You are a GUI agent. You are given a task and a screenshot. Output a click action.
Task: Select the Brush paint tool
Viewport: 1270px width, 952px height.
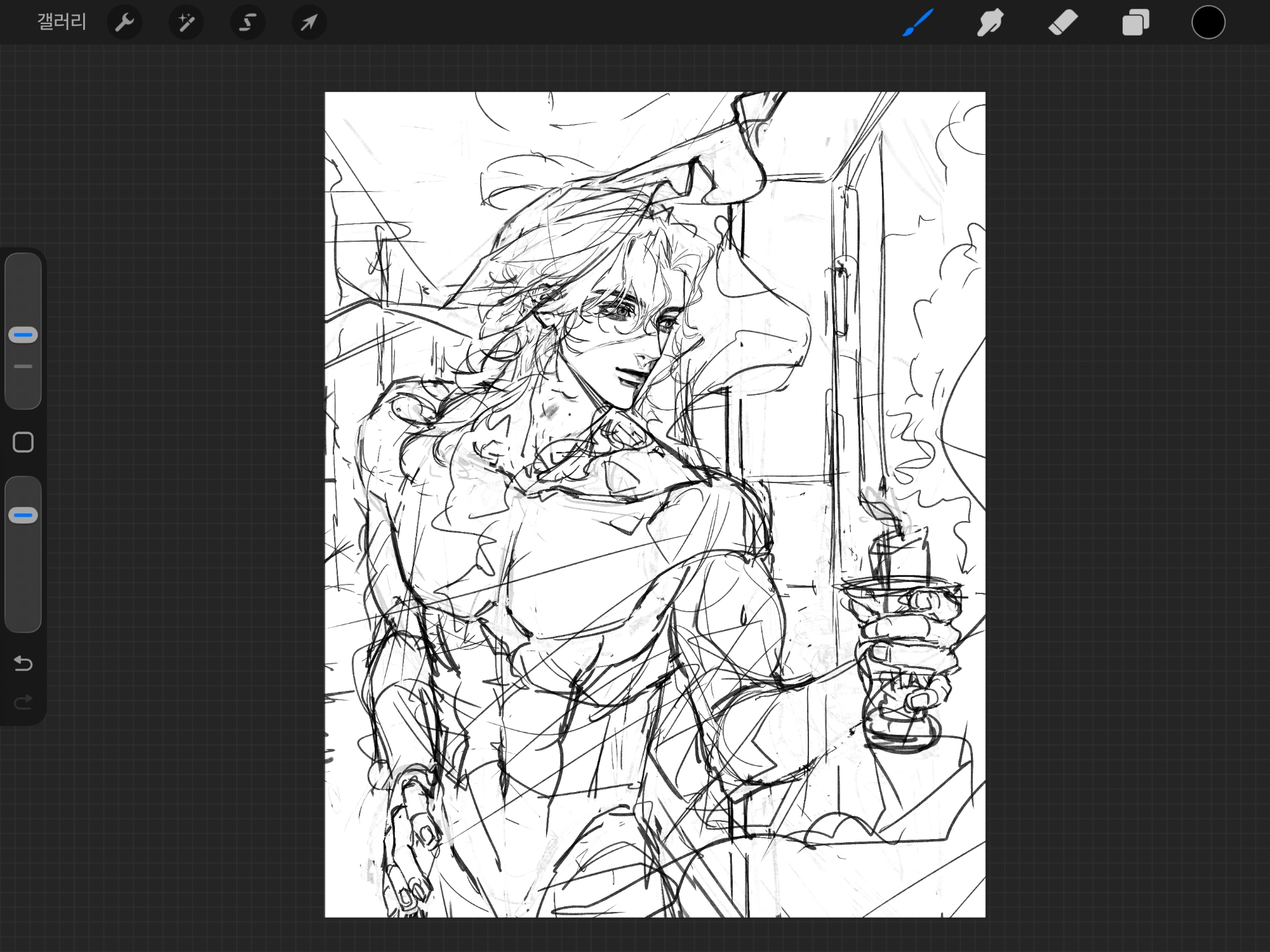[x=918, y=23]
